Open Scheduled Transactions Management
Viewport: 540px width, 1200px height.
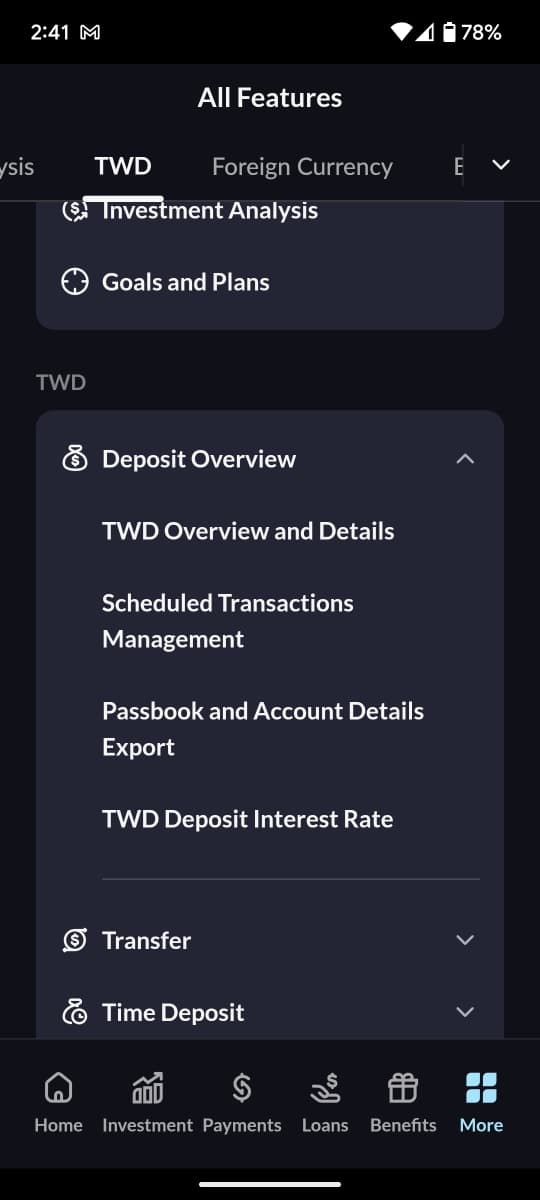[x=228, y=621]
